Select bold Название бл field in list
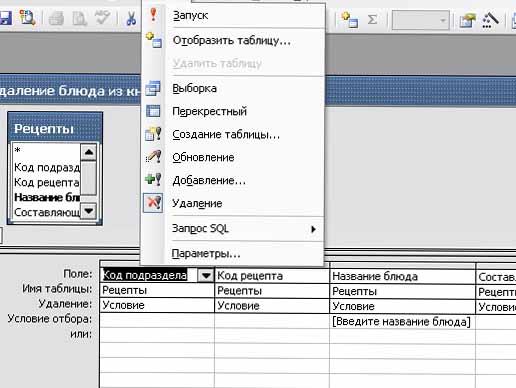Viewport: 516px width, 388px height. click(x=46, y=197)
